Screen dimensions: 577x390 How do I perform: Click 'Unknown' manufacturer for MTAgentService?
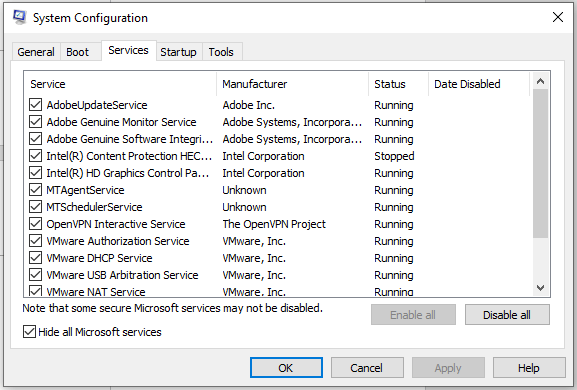[244, 190]
